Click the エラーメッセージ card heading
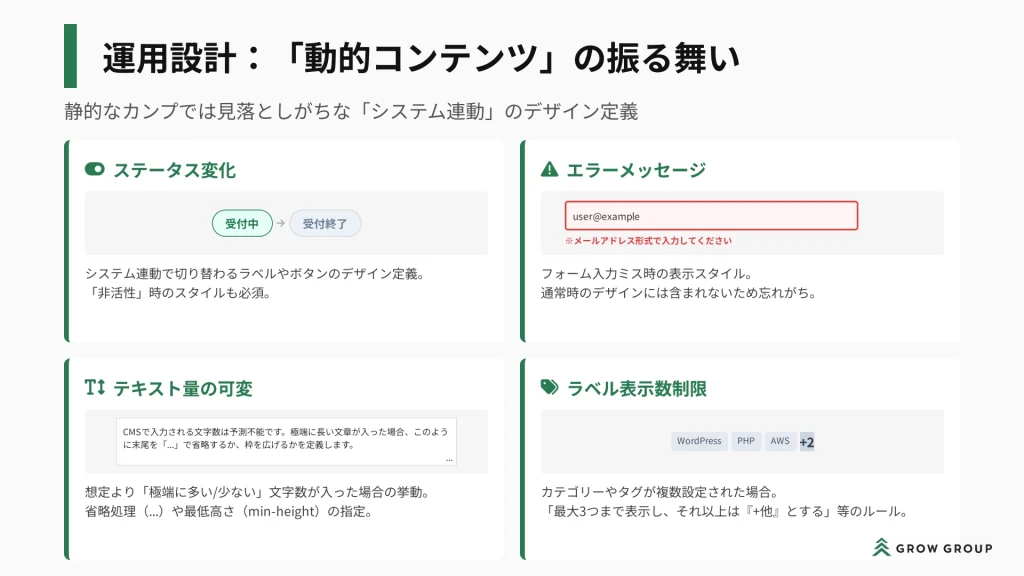 [x=636, y=170]
